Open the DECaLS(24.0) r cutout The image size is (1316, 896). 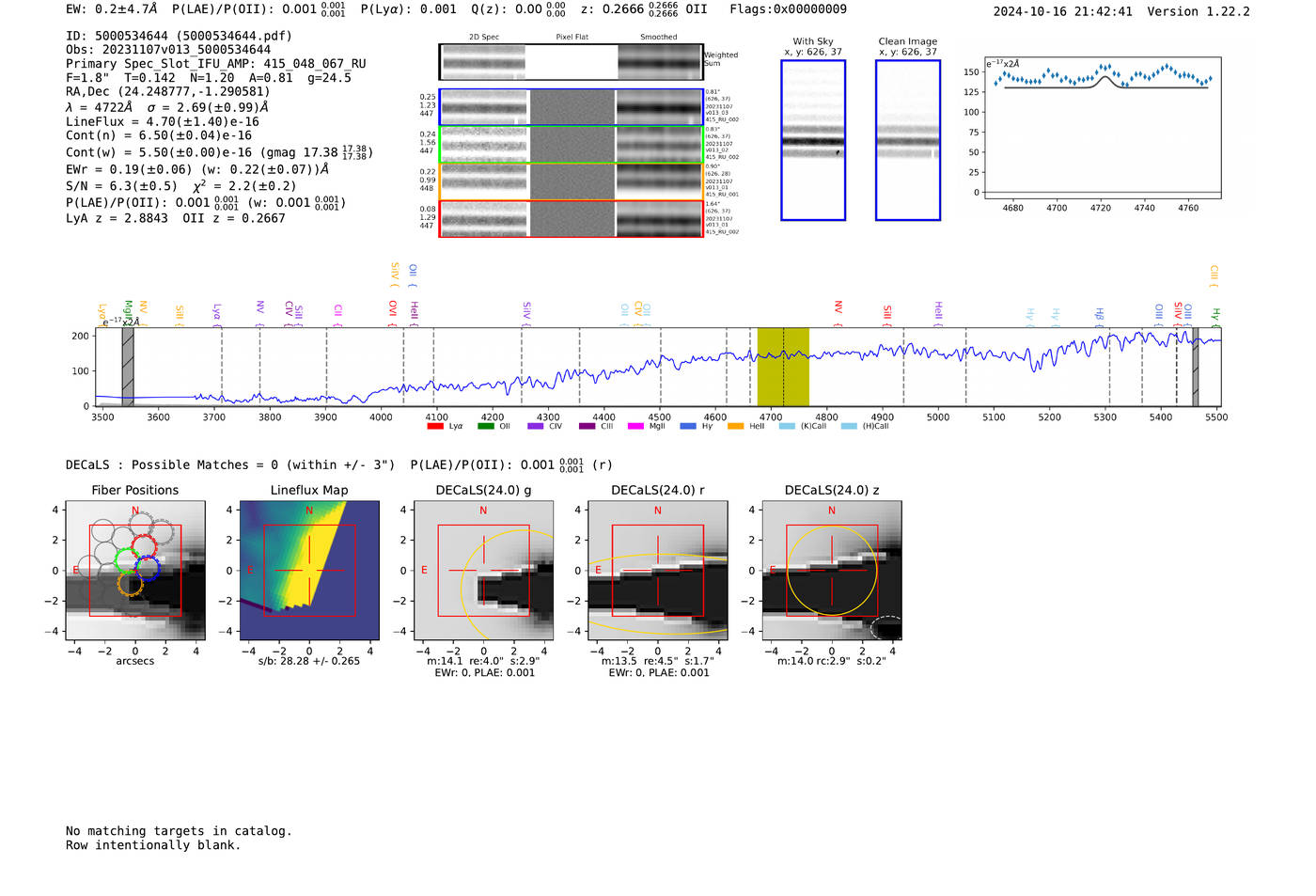[x=657, y=571]
